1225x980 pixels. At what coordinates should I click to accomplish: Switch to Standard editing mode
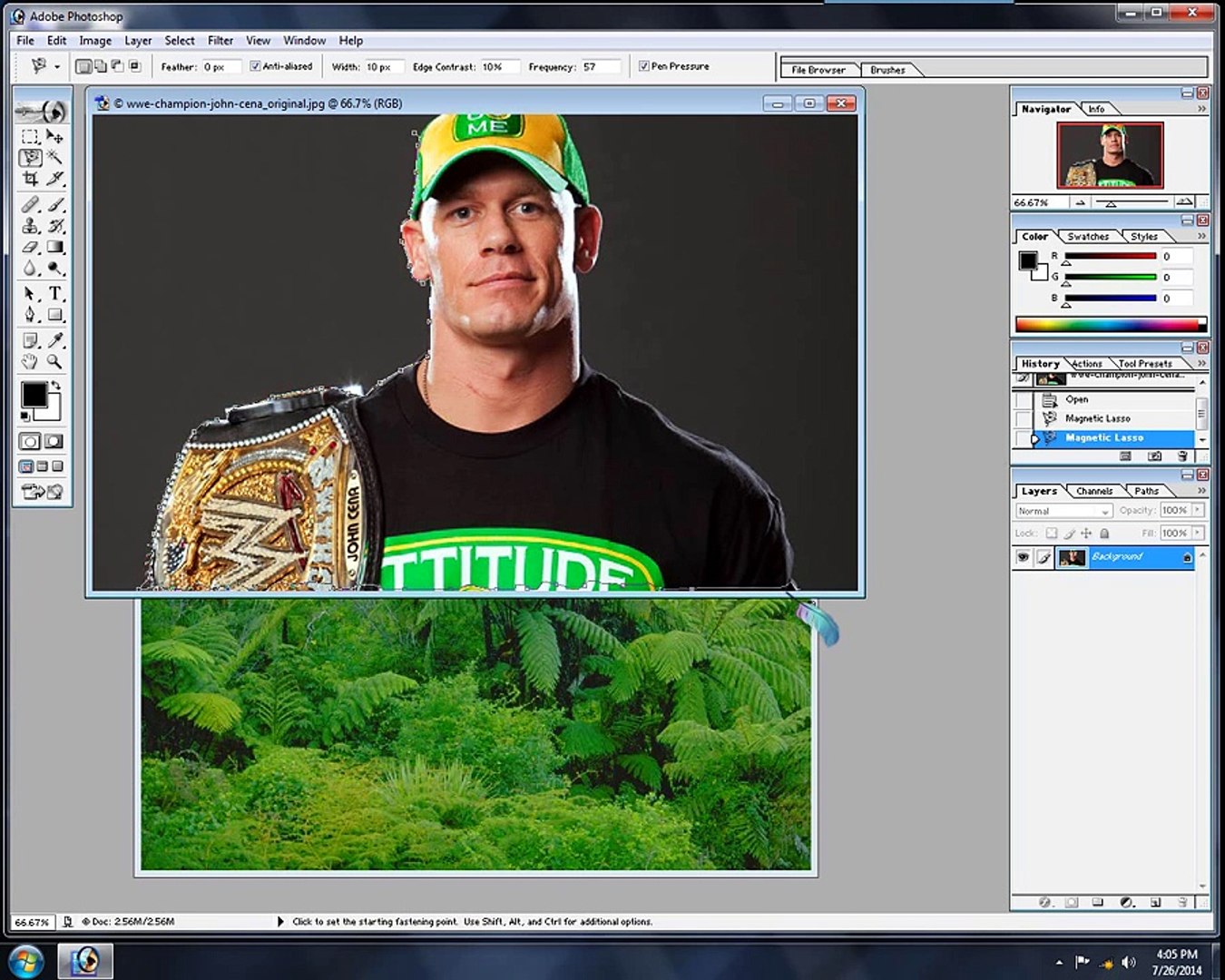point(31,442)
